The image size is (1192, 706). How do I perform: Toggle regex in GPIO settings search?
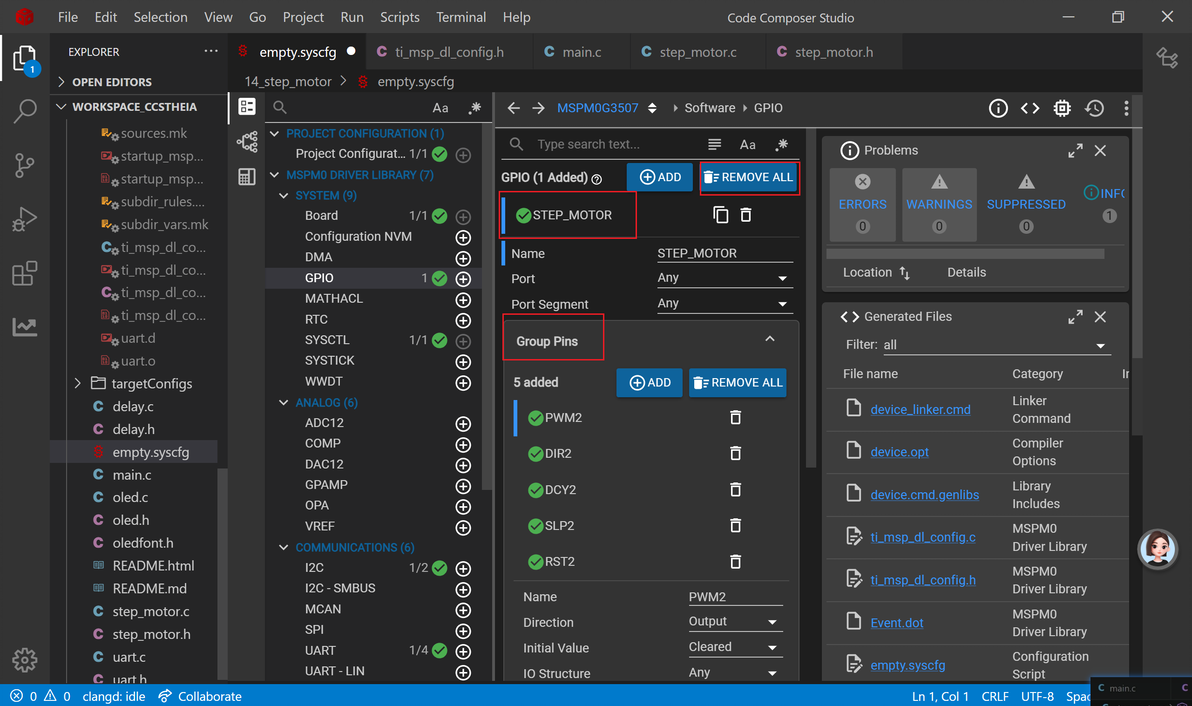pos(781,144)
